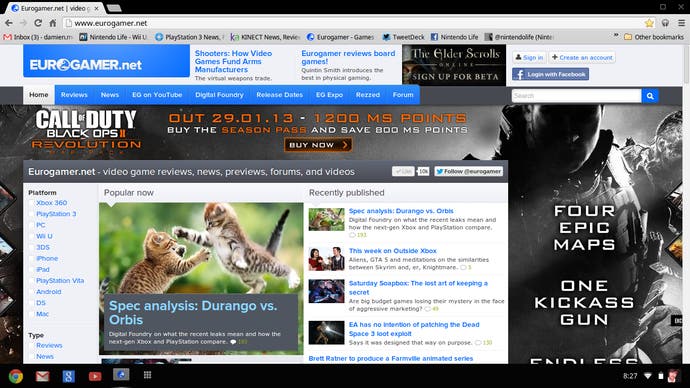Open the Shooters: How Video Games article link

(233, 61)
